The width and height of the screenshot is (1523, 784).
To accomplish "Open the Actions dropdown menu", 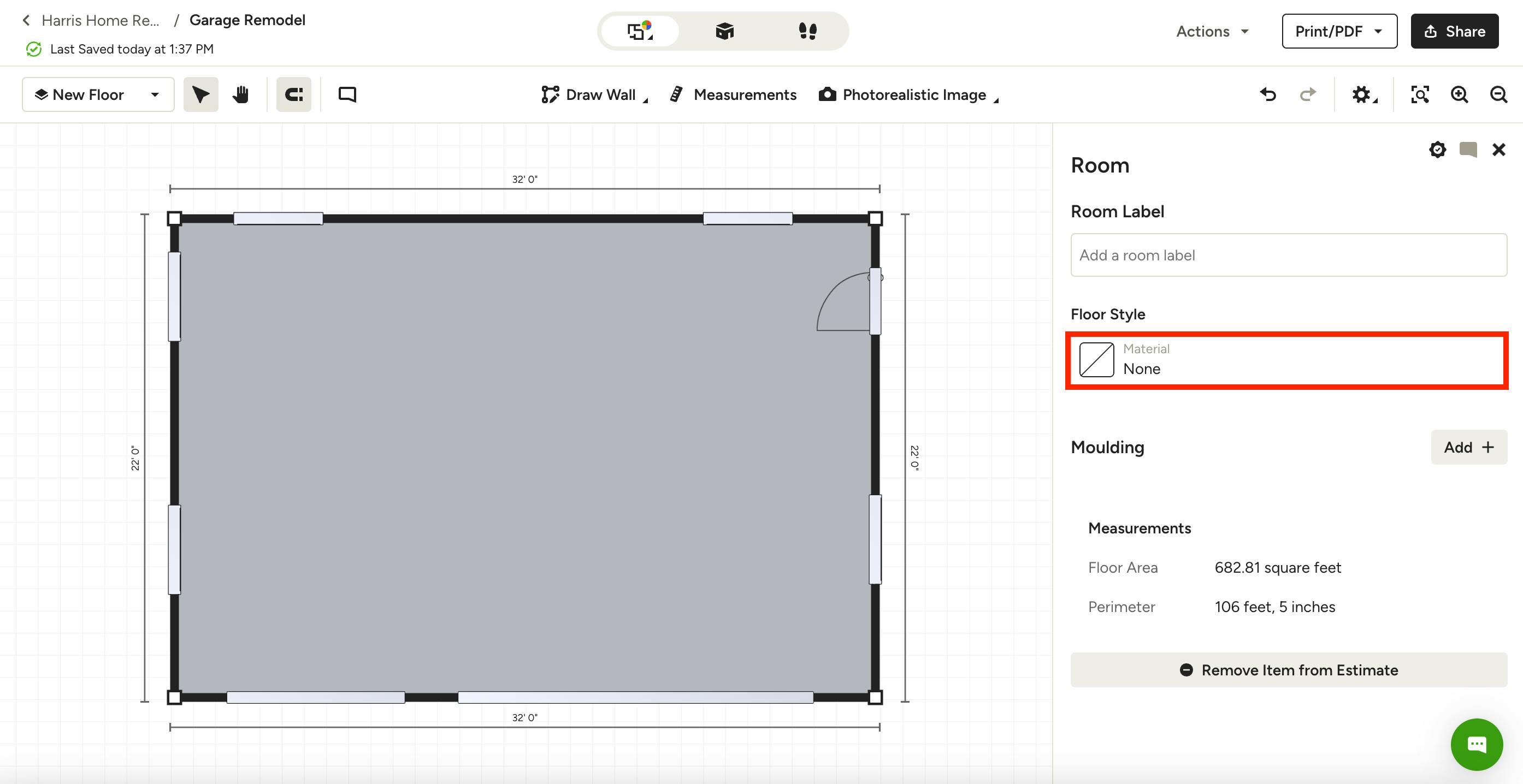I will pyautogui.click(x=1212, y=31).
